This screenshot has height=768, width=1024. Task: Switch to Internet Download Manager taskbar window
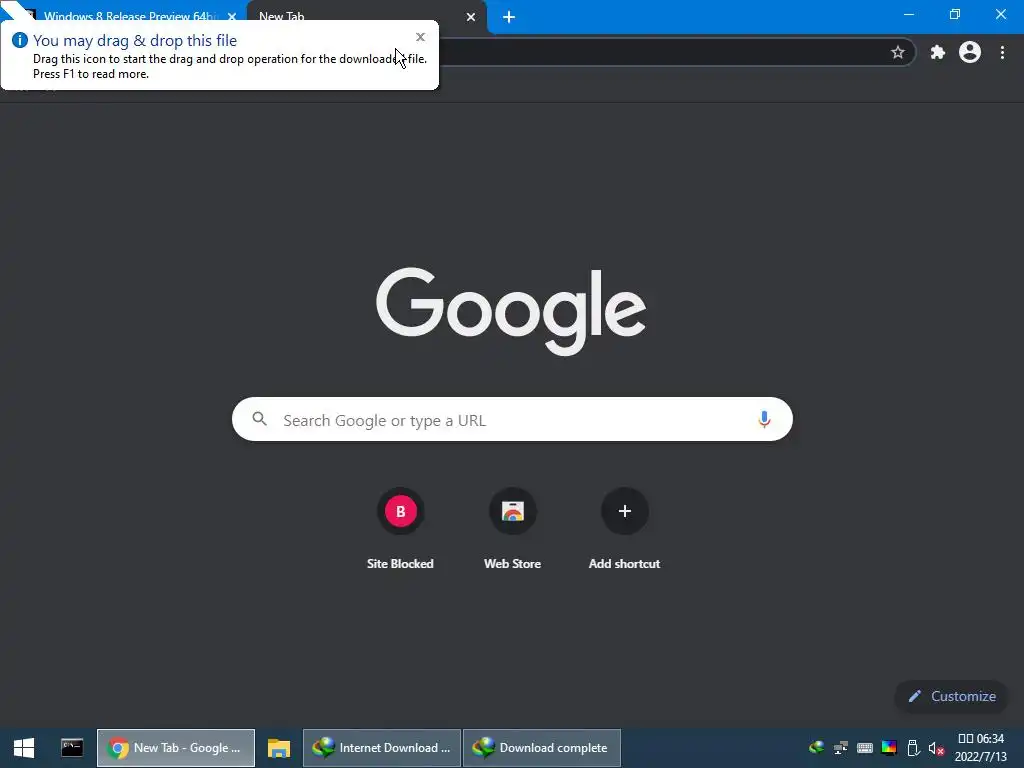pyautogui.click(x=382, y=748)
